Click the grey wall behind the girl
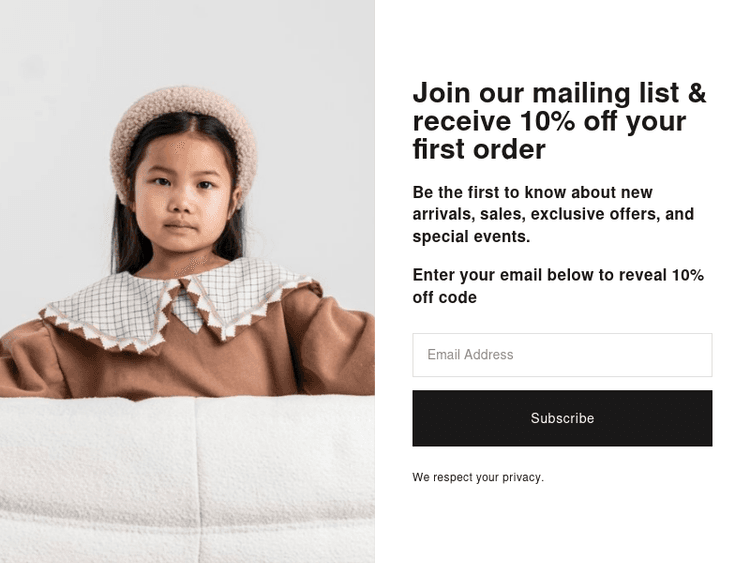This screenshot has width=750, height=563. coord(306,120)
